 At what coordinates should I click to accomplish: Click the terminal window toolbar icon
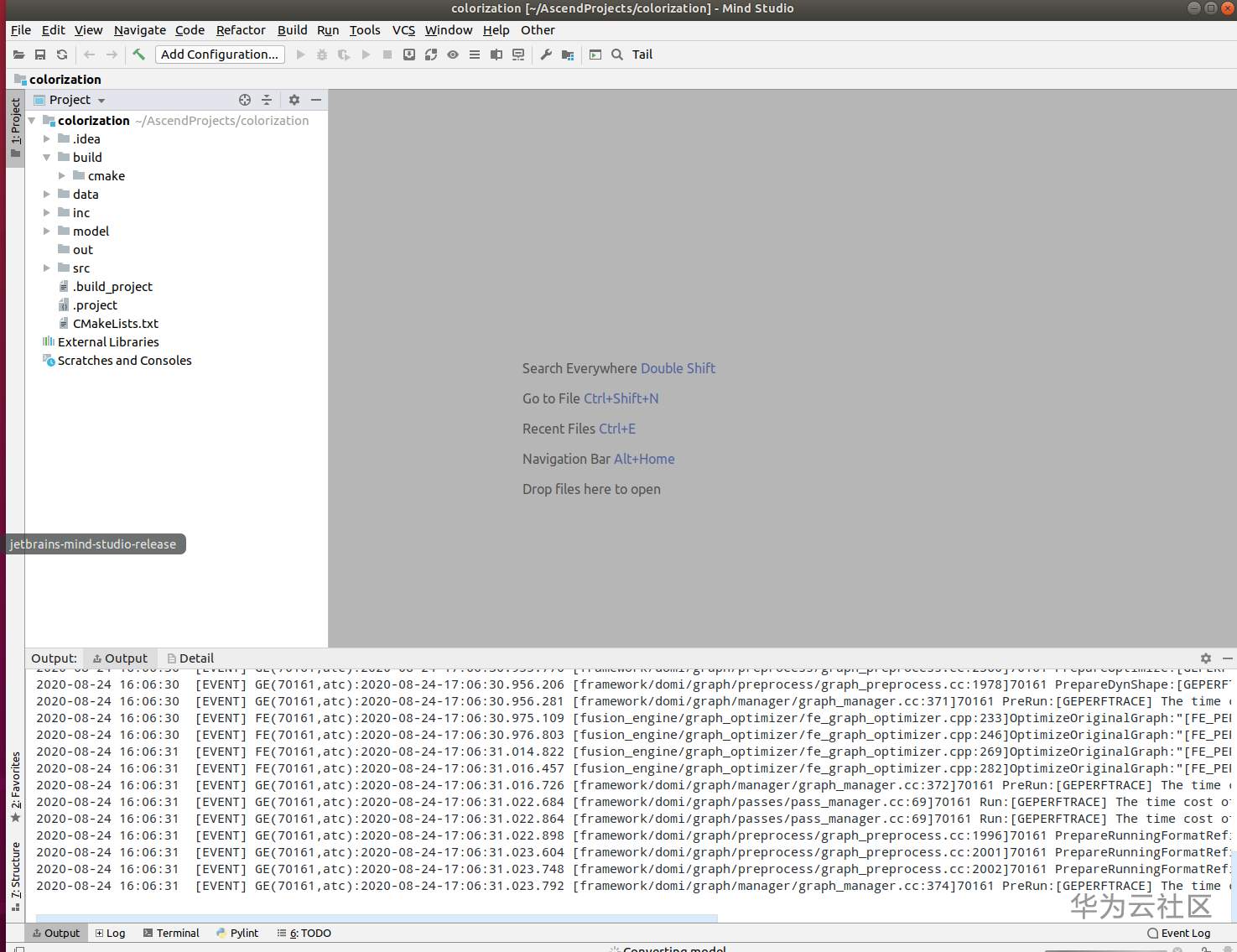[595, 55]
